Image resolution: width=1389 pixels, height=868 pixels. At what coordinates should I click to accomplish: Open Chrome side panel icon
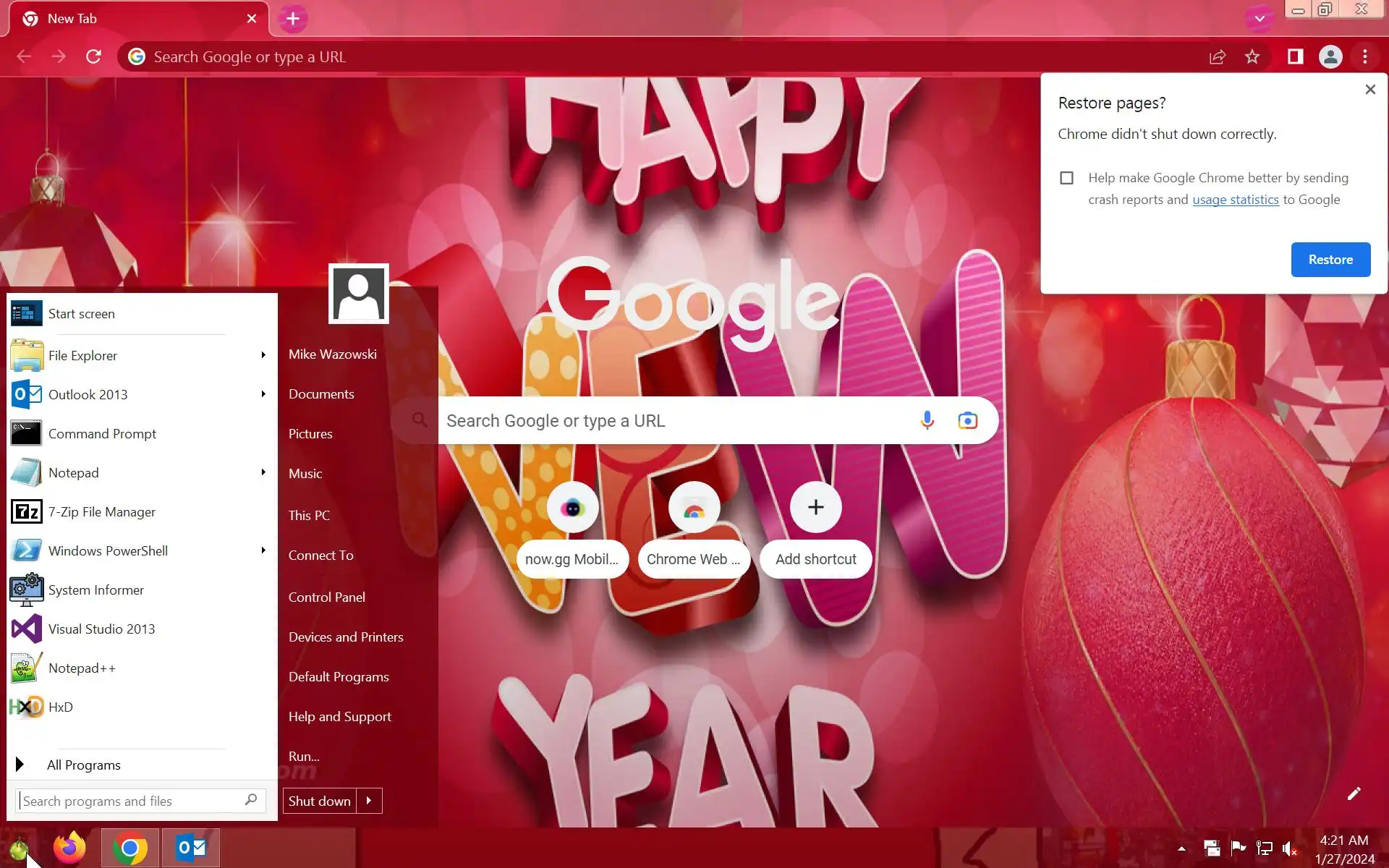coord(1295,56)
